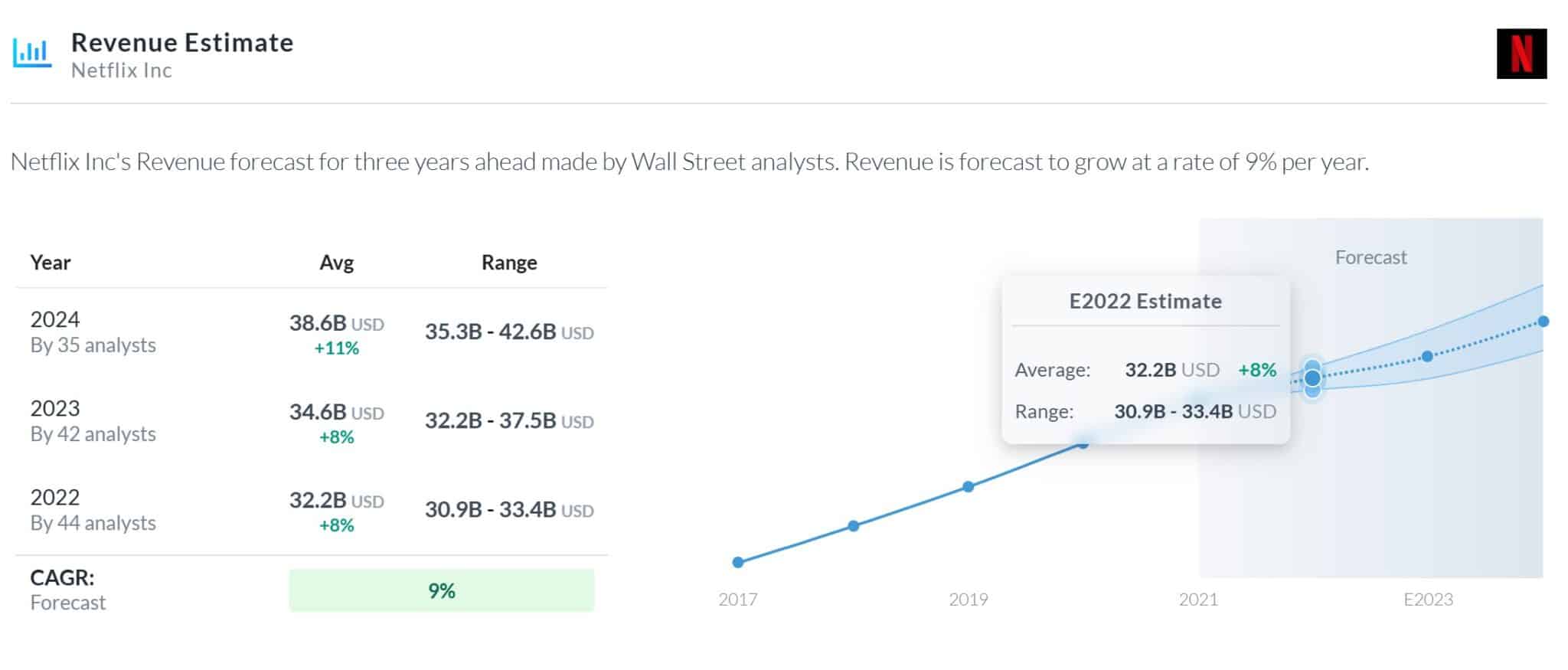1568x670 pixels.
Task: Click the Netflix Inc subtitle link
Action: pyautogui.click(x=122, y=70)
